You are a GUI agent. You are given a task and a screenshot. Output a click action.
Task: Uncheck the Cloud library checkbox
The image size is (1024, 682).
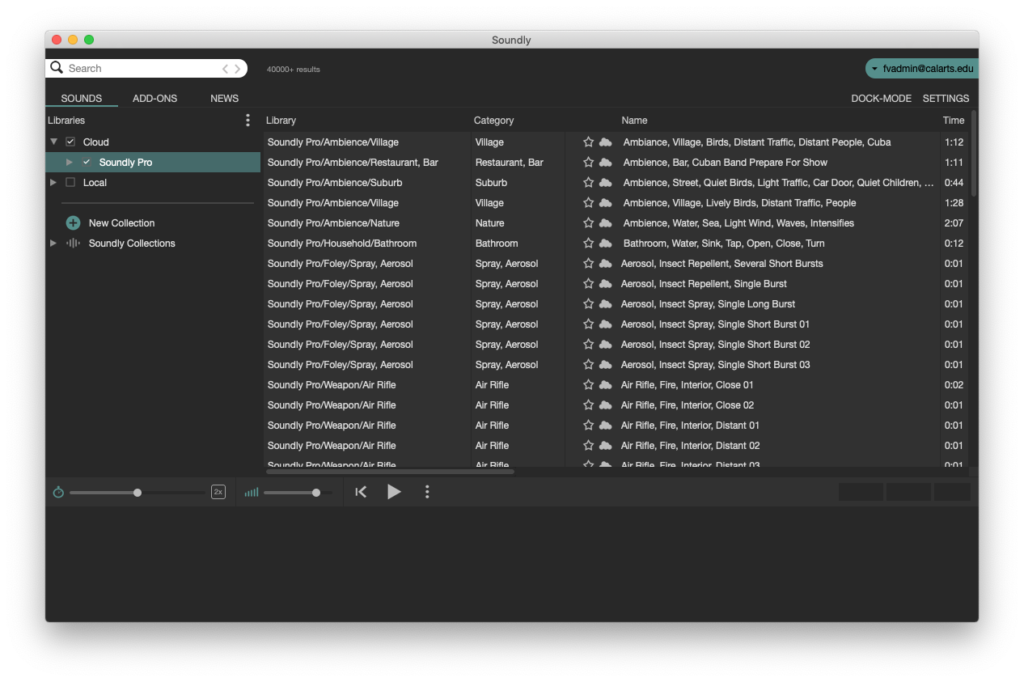(69, 141)
